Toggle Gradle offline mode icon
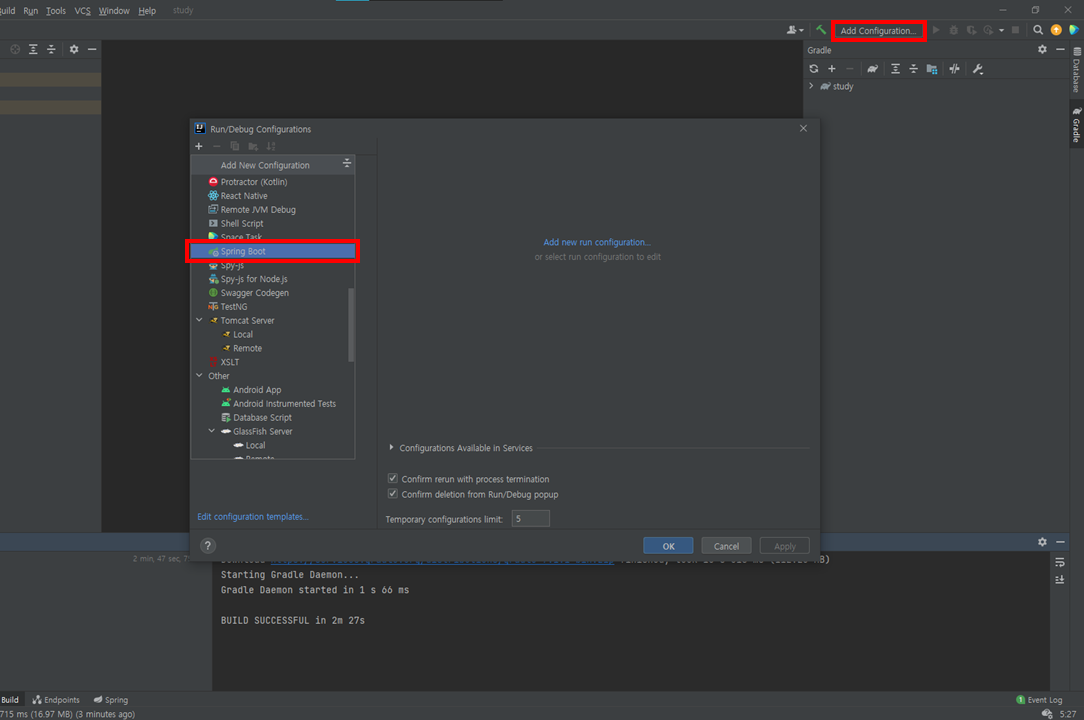 click(x=954, y=68)
